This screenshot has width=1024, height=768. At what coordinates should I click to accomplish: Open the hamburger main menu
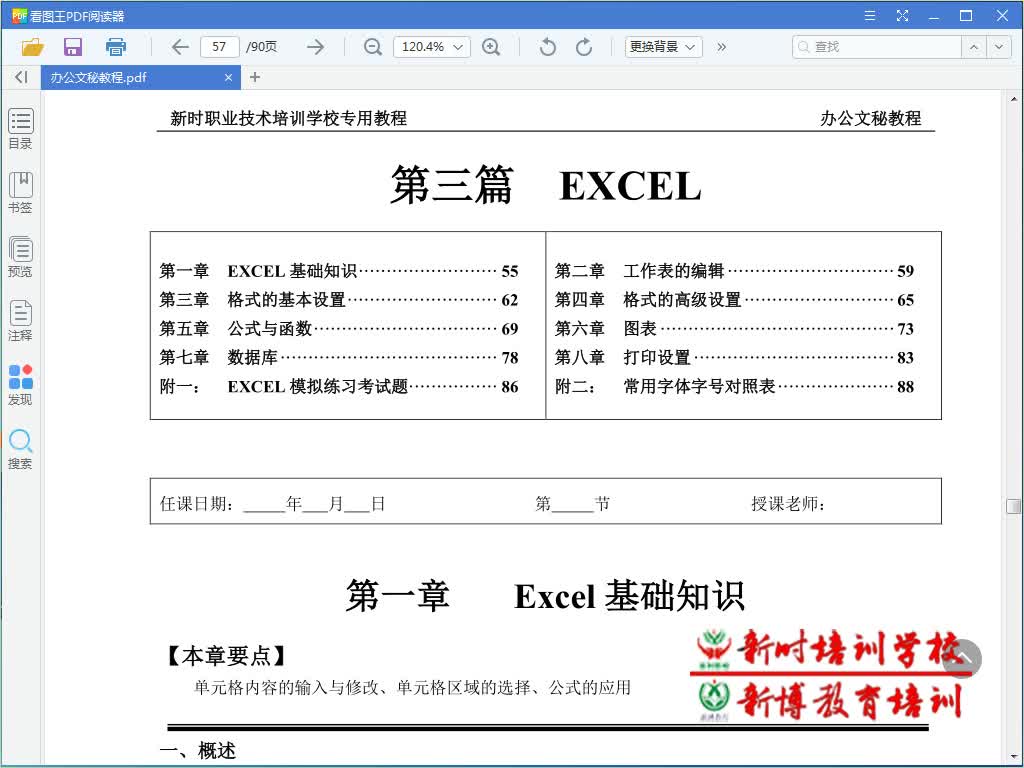pyautogui.click(x=869, y=15)
